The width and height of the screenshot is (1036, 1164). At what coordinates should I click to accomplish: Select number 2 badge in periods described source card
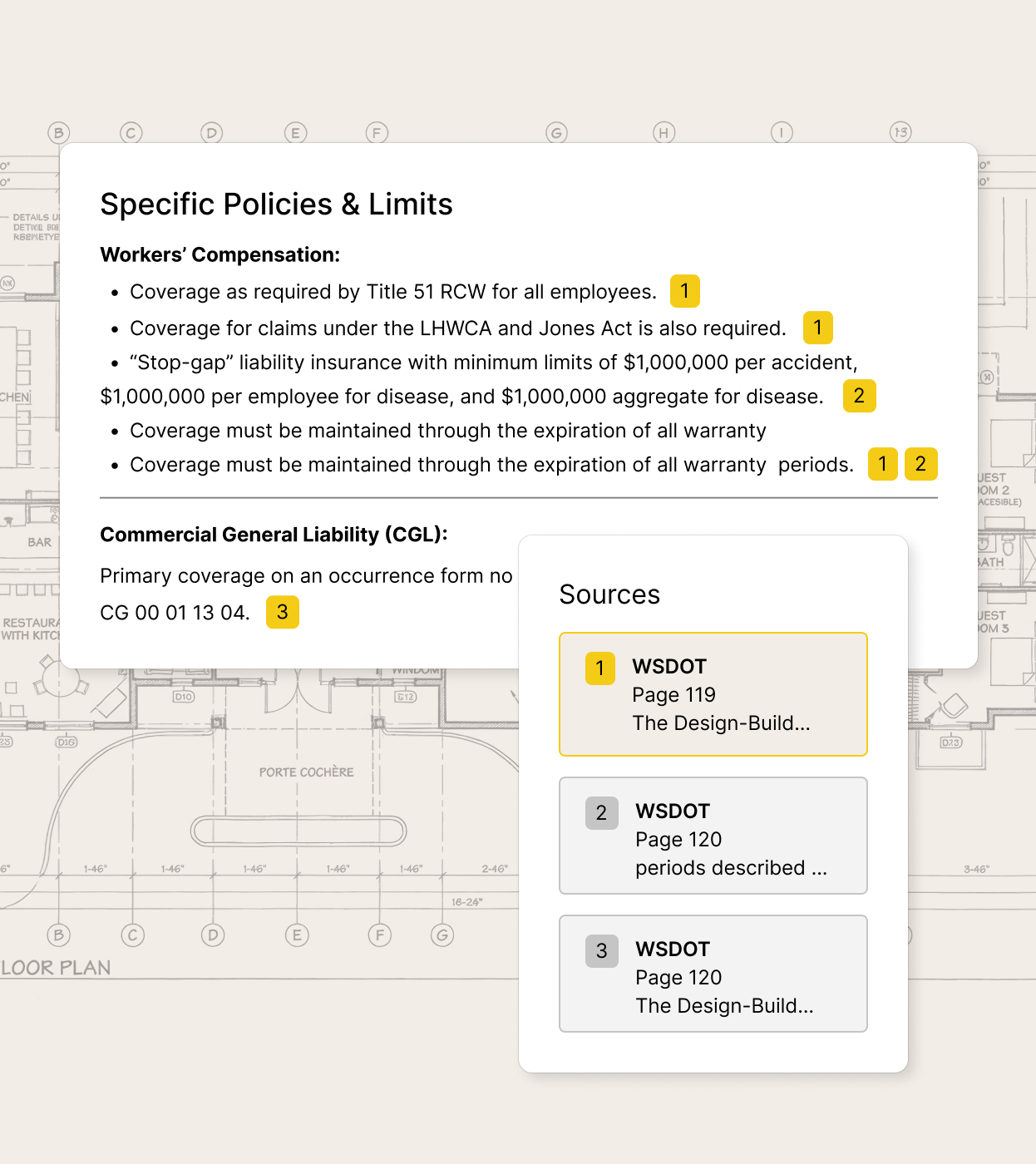coord(601,813)
